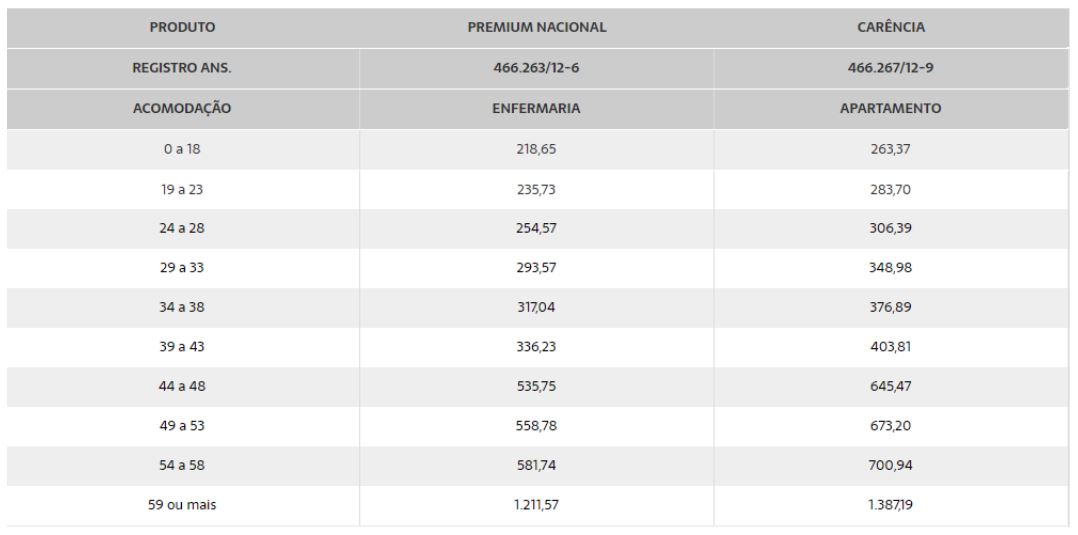This screenshot has width=1078, height=535.
Task: Select the 0 a 18 age range
Action: [x=183, y=149]
